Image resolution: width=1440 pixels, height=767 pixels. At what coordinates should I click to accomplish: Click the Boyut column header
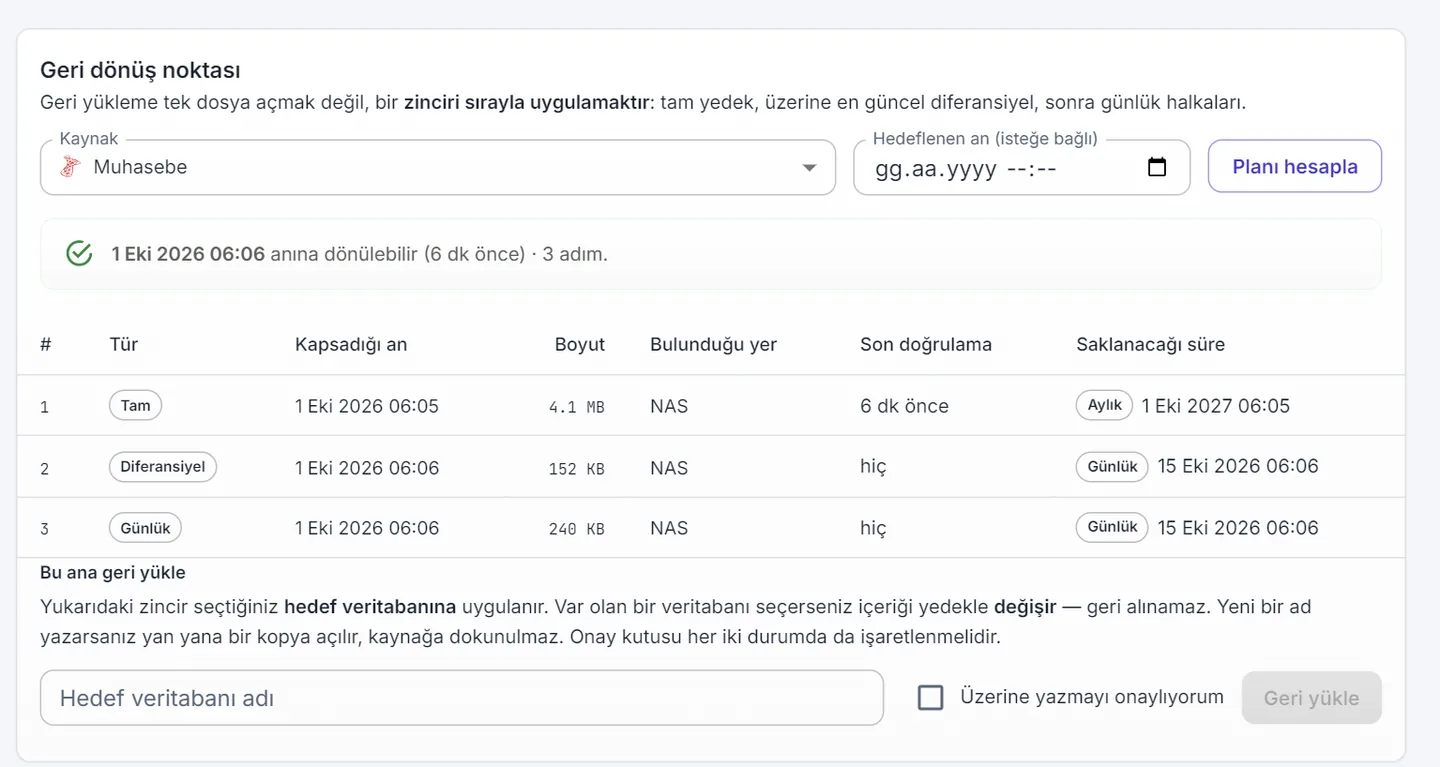(580, 345)
